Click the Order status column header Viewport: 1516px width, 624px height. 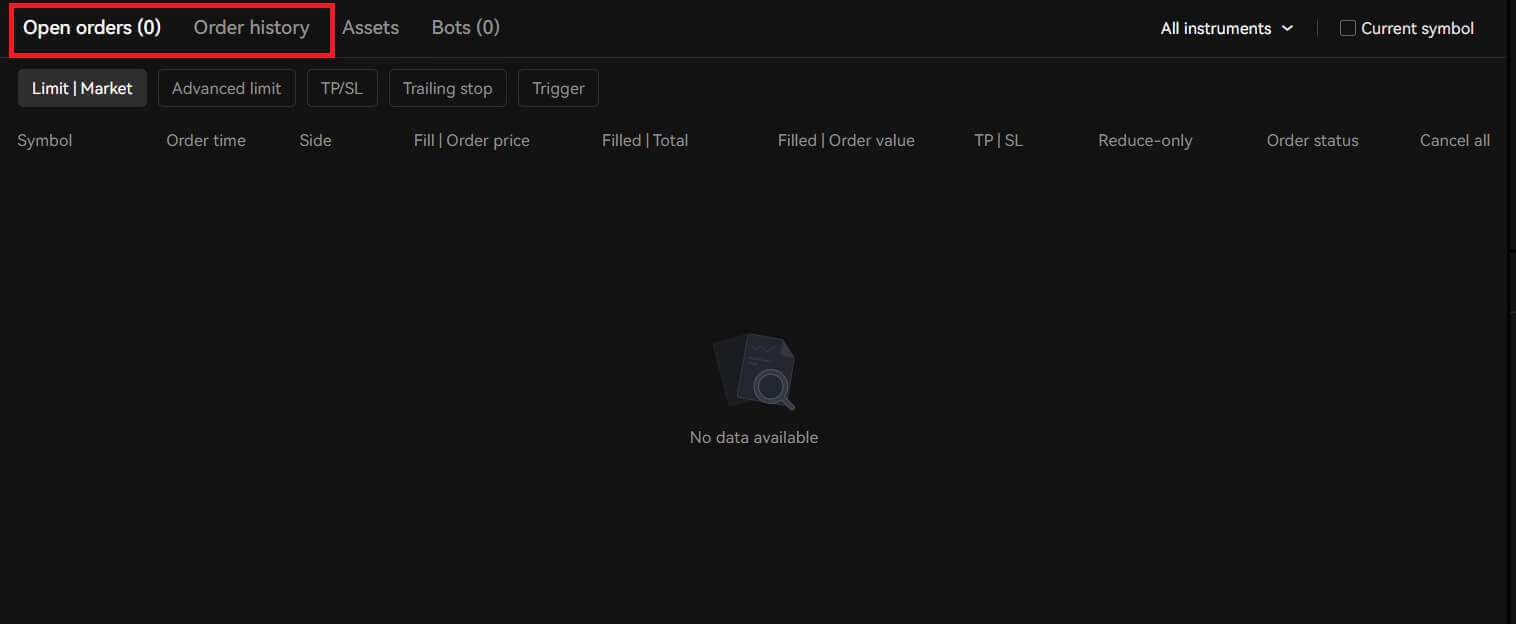pos(1312,140)
